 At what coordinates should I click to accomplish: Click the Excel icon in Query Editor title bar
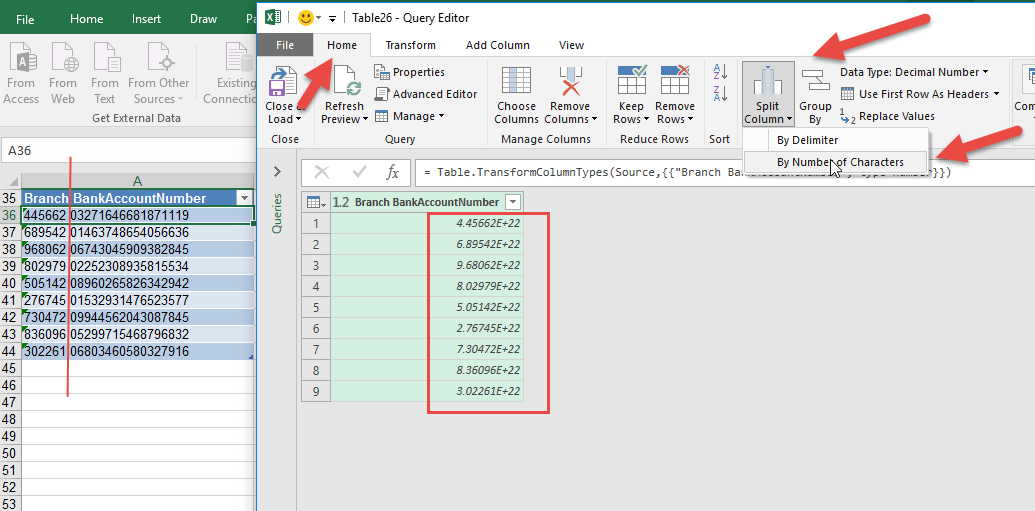272,18
